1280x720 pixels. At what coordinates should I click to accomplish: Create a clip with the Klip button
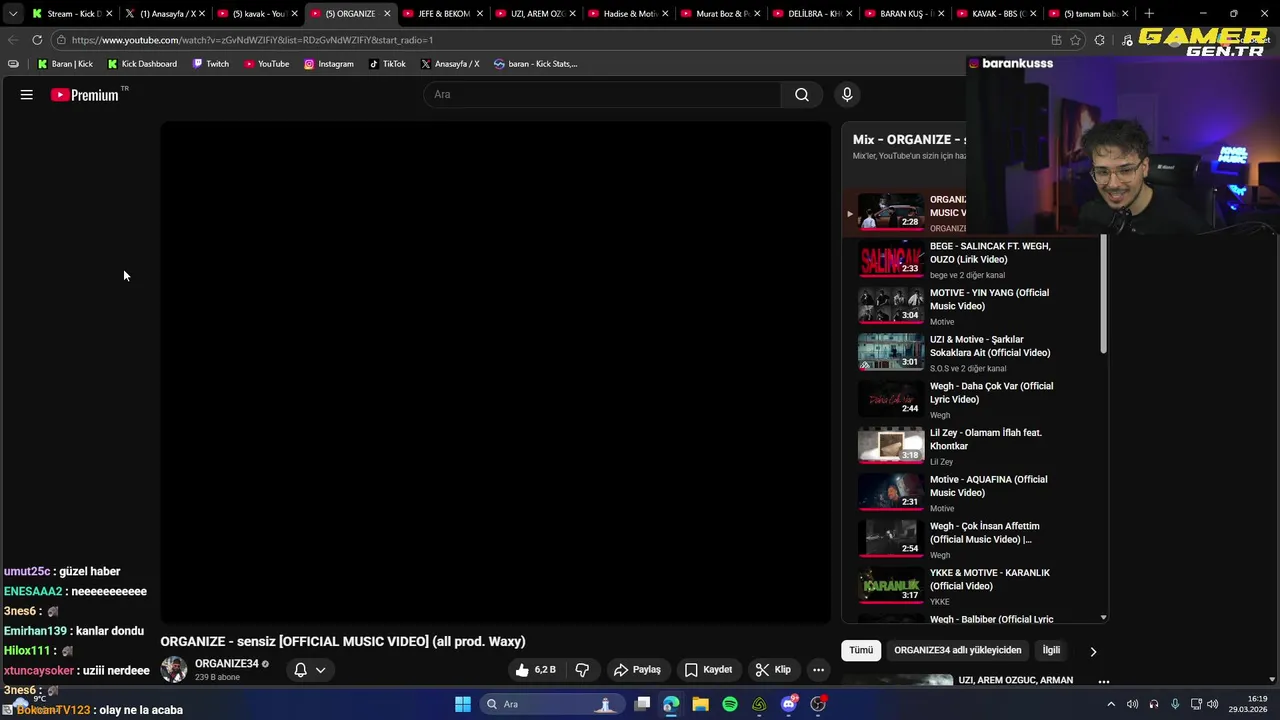coord(773,670)
